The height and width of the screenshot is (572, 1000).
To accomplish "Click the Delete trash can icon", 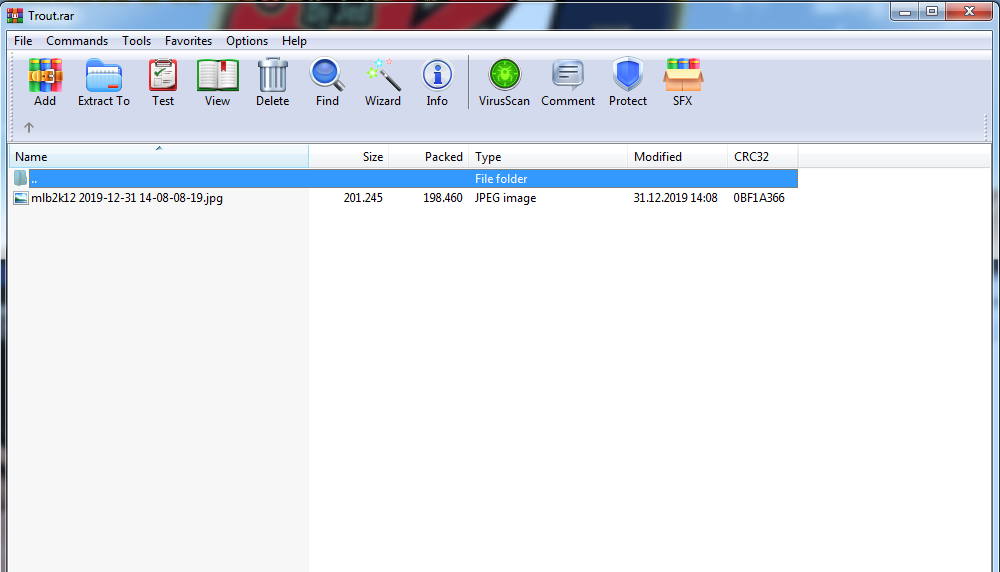I will coord(272,82).
